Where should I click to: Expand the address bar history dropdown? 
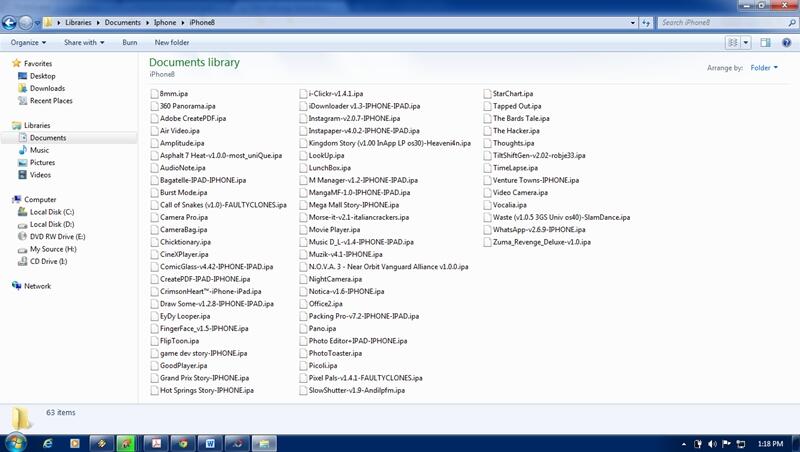(x=633, y=22)
